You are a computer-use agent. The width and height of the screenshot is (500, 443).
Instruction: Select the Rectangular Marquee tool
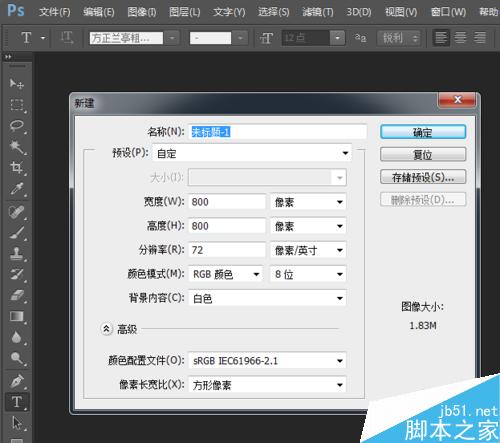coord(17,105)
